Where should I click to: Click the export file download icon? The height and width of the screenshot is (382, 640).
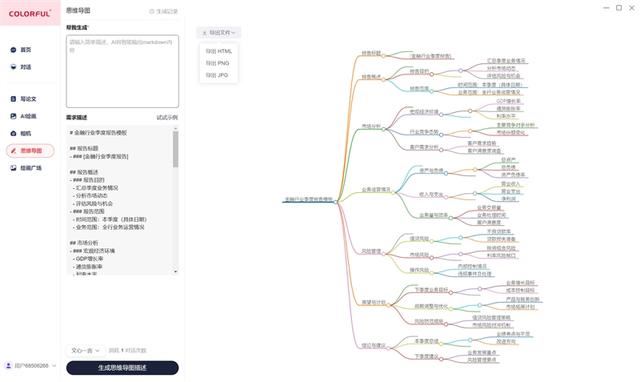[x=204, y=33]
